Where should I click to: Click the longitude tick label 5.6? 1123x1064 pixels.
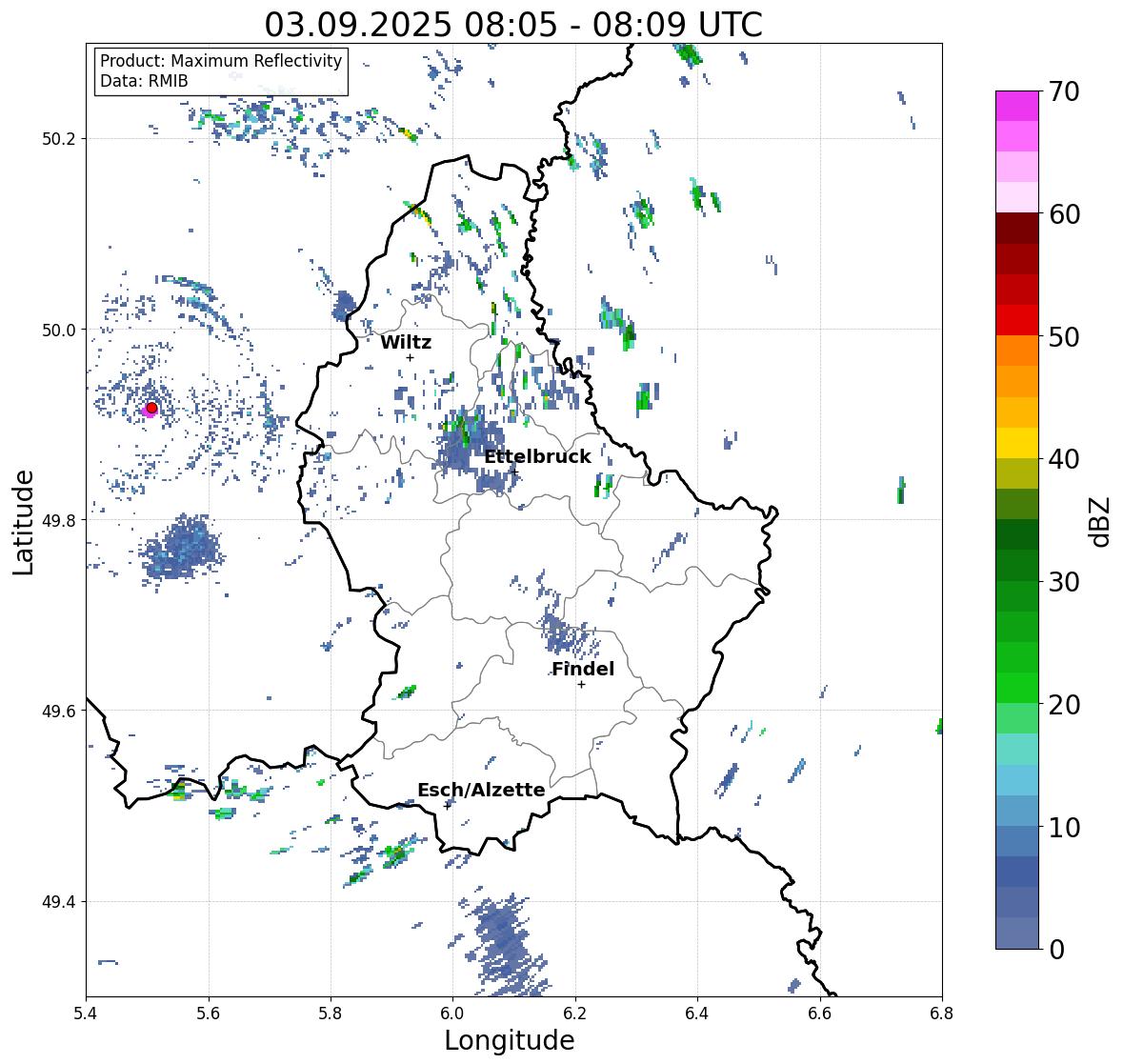(x=209, y=1013)
